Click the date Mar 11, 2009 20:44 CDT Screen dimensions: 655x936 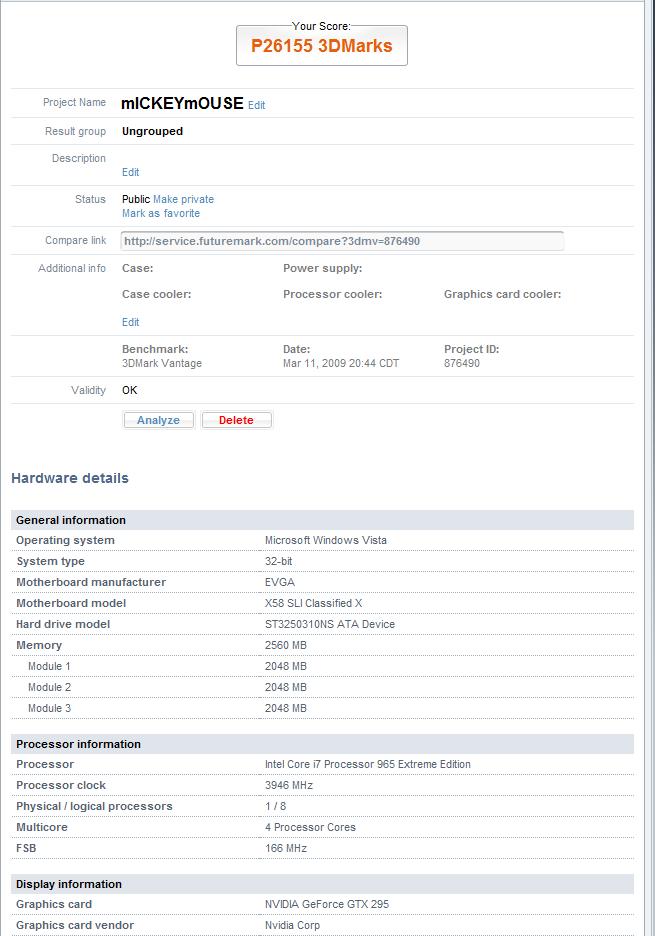tap(341, 363)
